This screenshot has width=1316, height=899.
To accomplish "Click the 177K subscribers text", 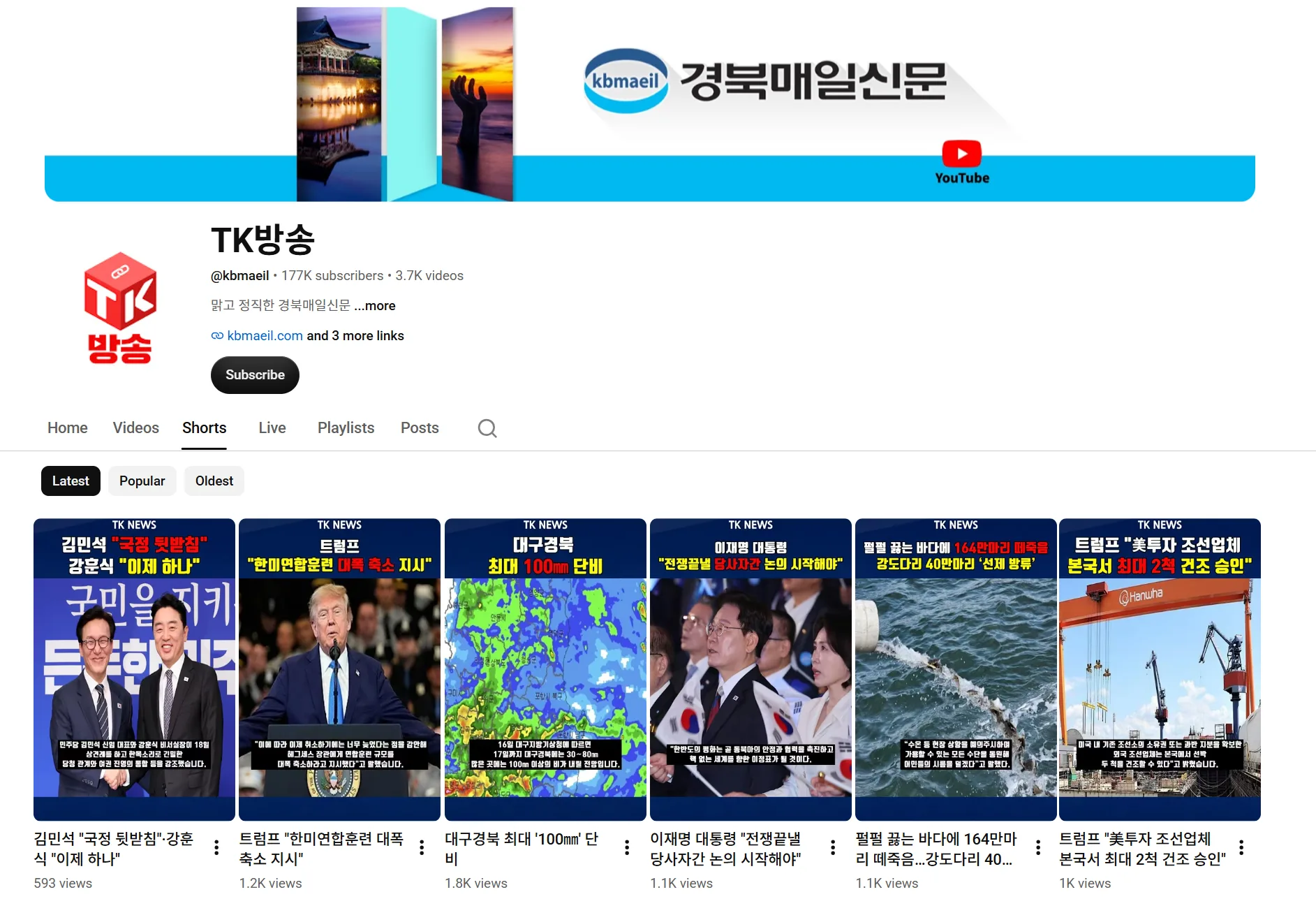I will (332, 276).
